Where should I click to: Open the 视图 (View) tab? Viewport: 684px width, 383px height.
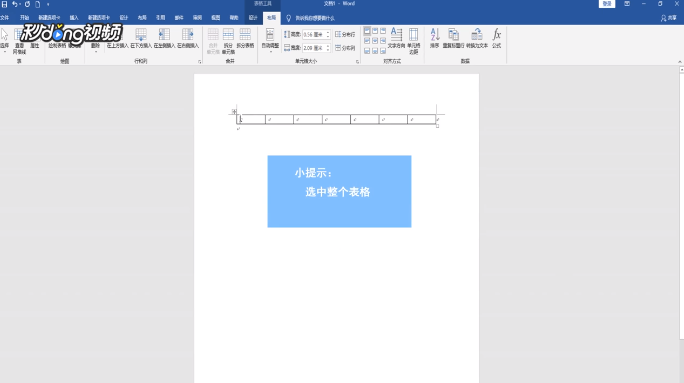pyautogui.click(x=215, y=18)
